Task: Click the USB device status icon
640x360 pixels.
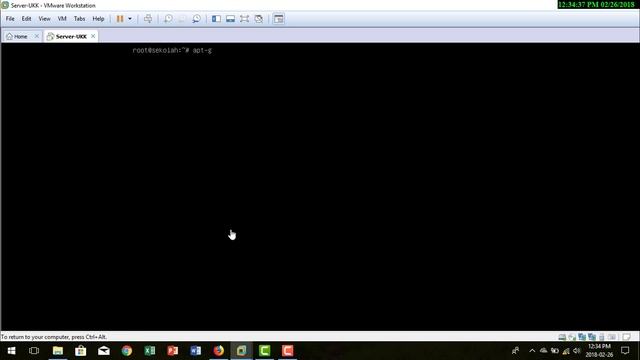Action: coord(602,337)
